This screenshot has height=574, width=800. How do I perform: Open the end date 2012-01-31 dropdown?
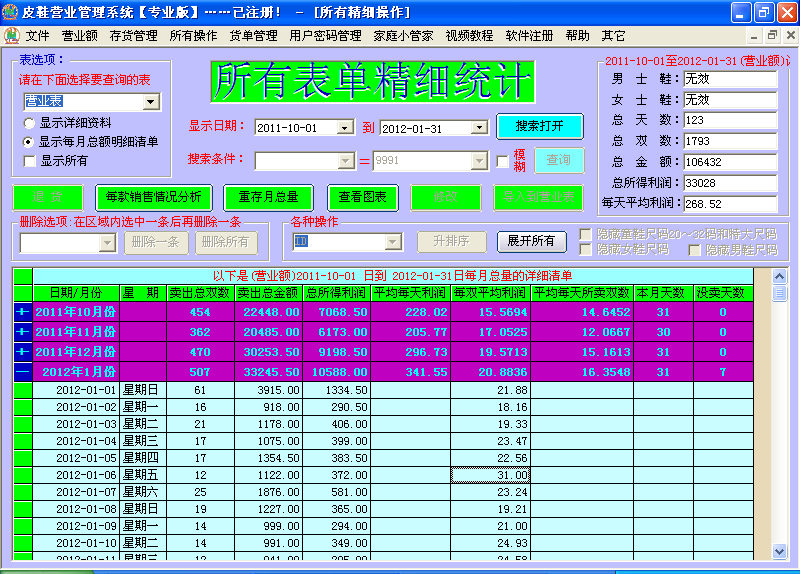(480, 128)
